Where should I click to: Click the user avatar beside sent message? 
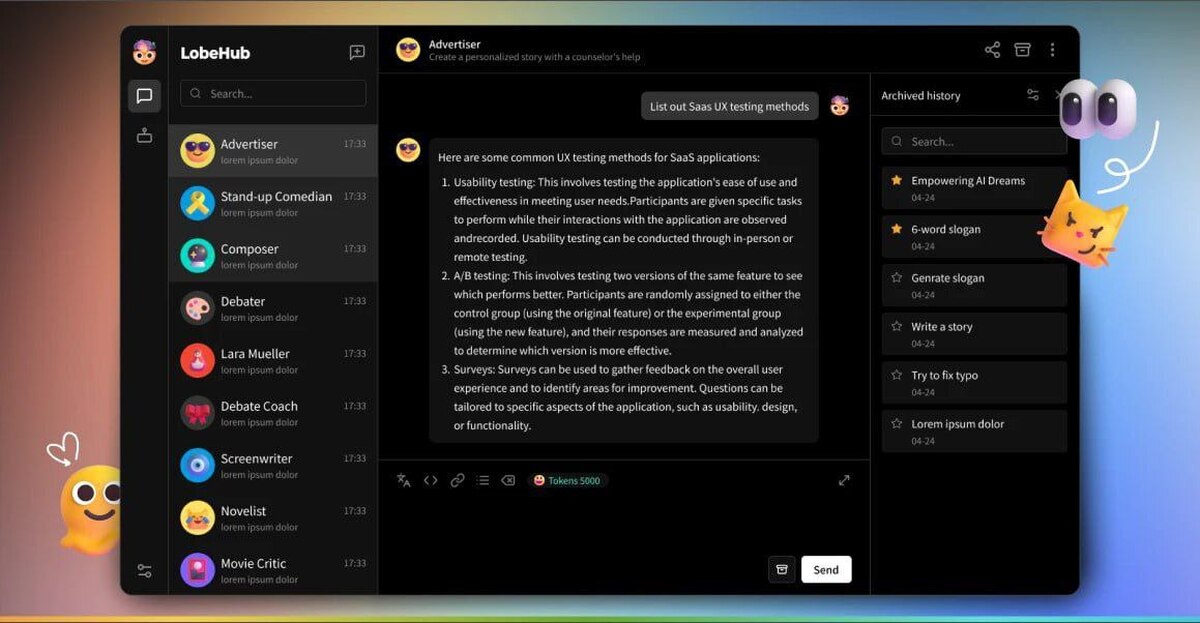click(840, 106)
